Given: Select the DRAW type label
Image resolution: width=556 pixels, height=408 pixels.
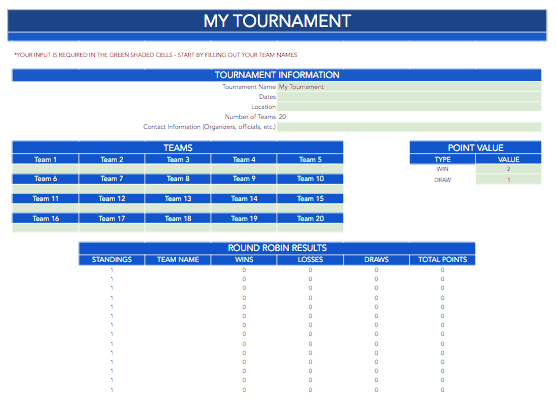Looking at the screenshot, I should point(443,180).
